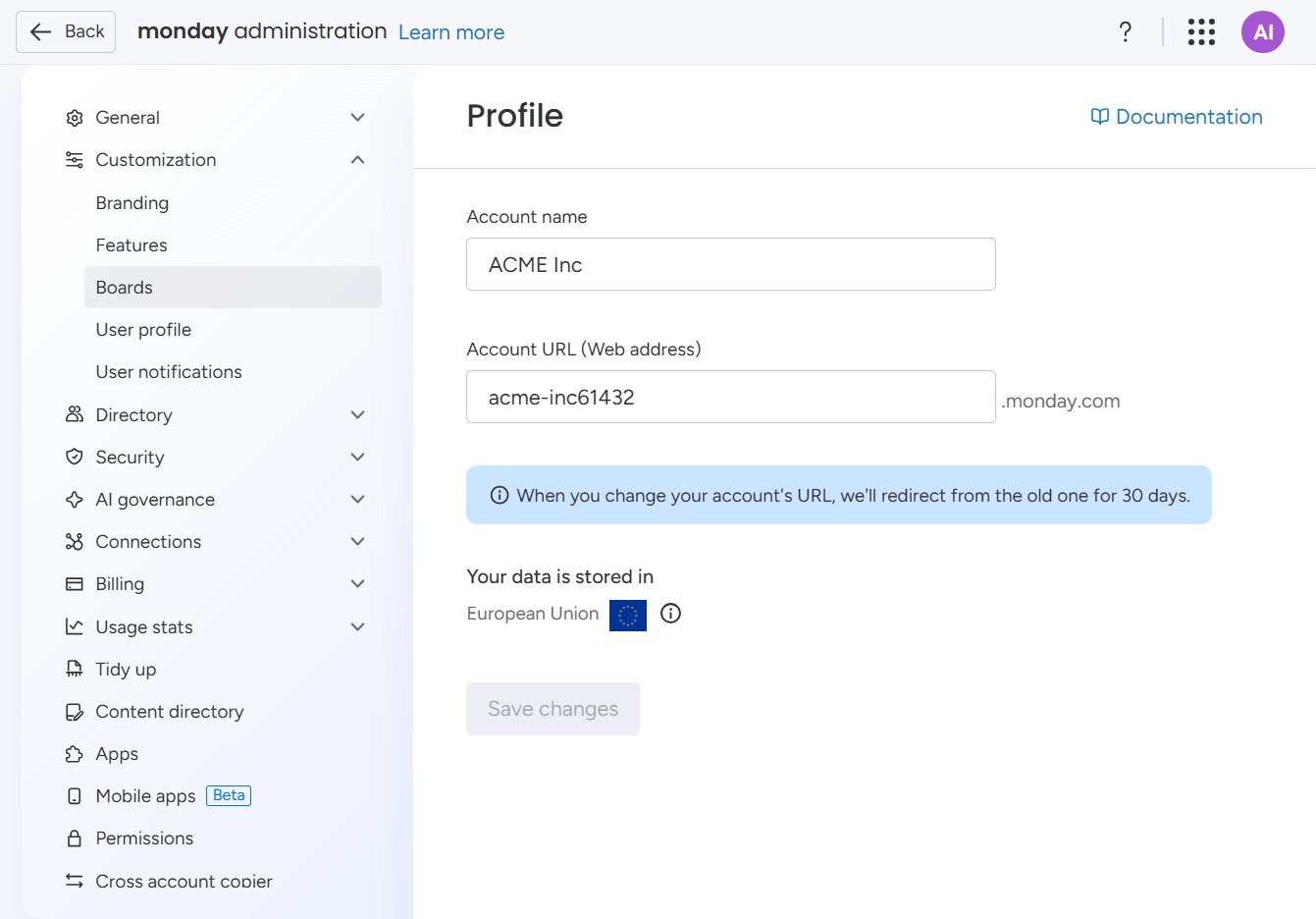
Task: Go to Tidy up page
Action: point(126,670)
